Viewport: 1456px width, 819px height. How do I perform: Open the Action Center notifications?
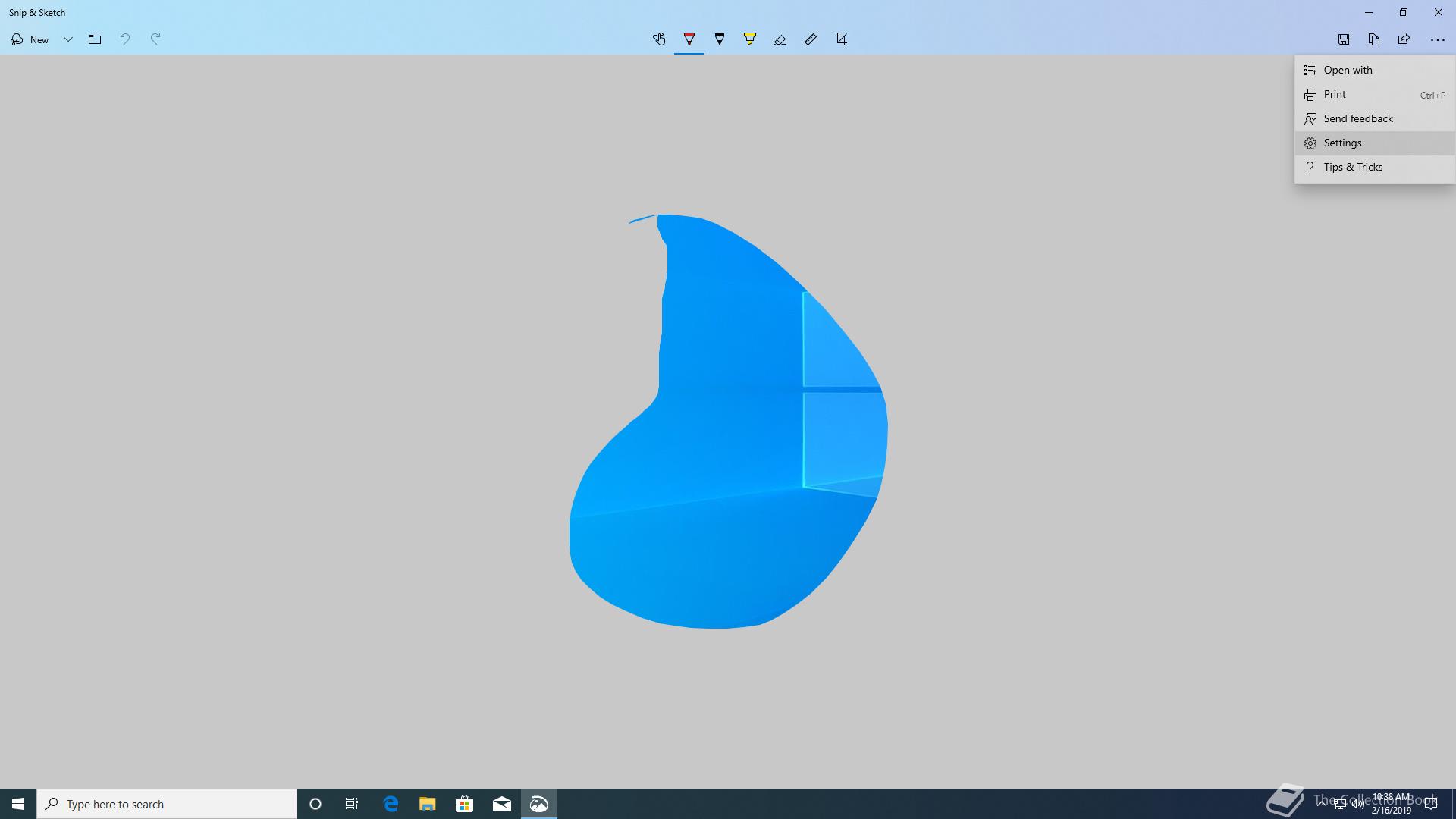1431,804
